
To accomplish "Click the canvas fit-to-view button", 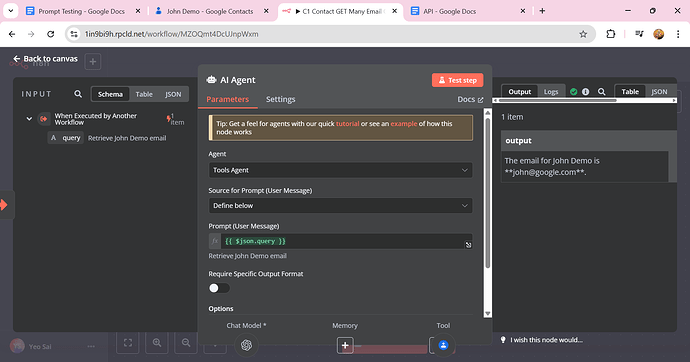I will pyautogui.click(x=128, y=343).
